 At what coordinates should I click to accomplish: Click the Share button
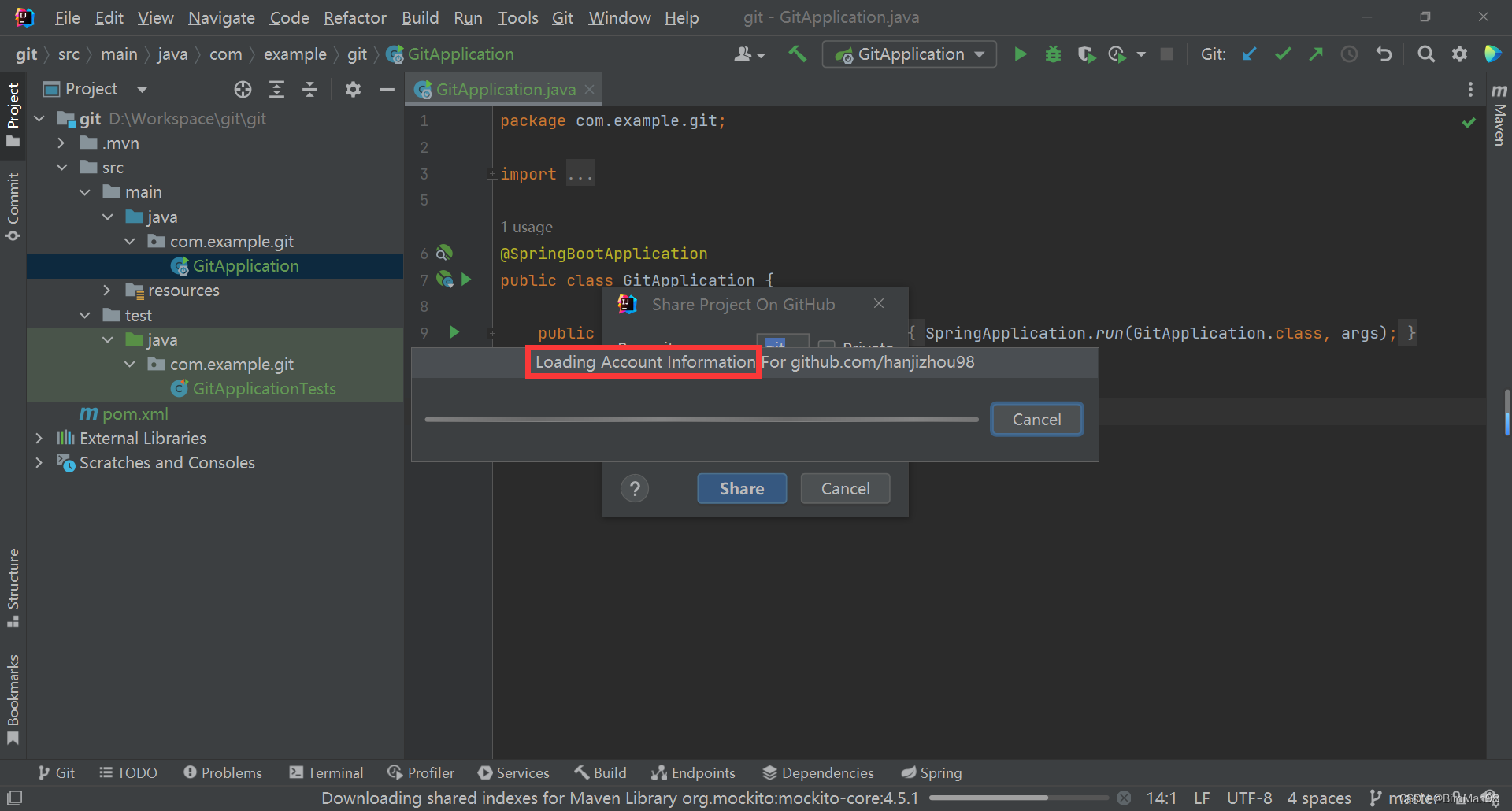pyautogui.click(x=742, y=489)
